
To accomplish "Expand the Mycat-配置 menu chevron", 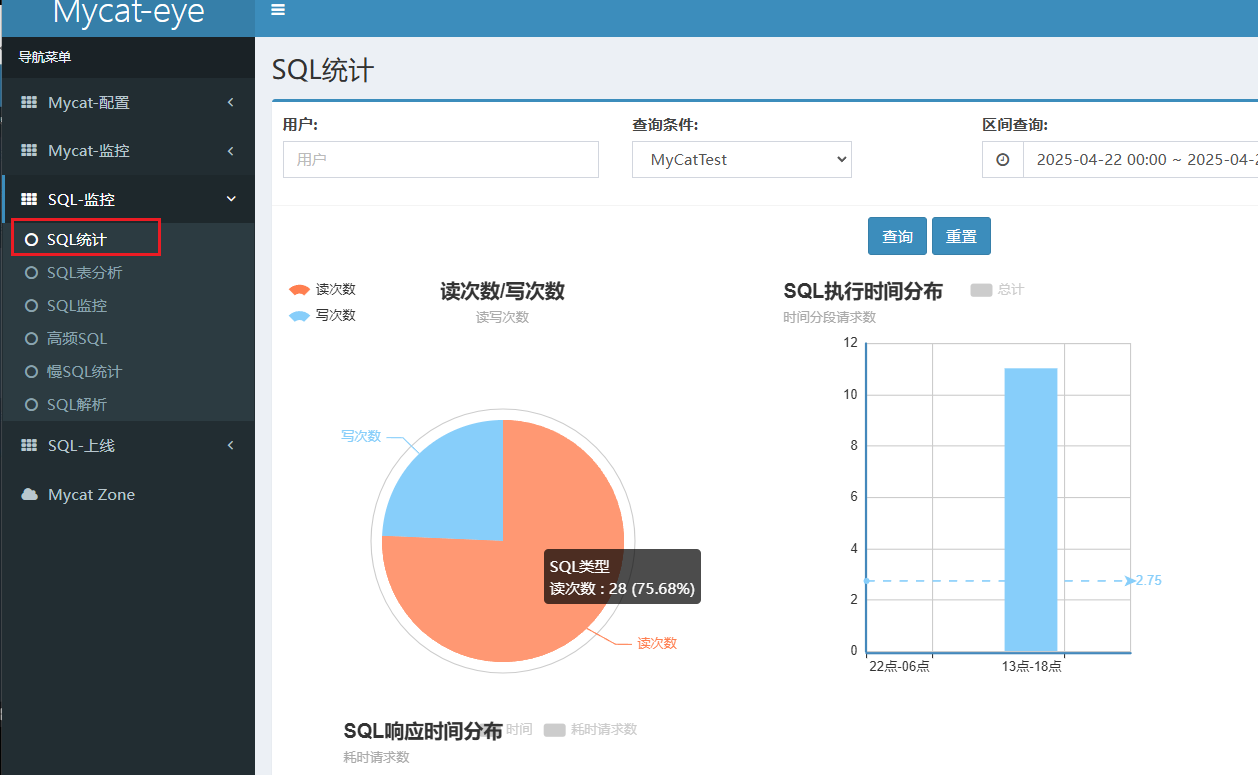I will (231, 102).
